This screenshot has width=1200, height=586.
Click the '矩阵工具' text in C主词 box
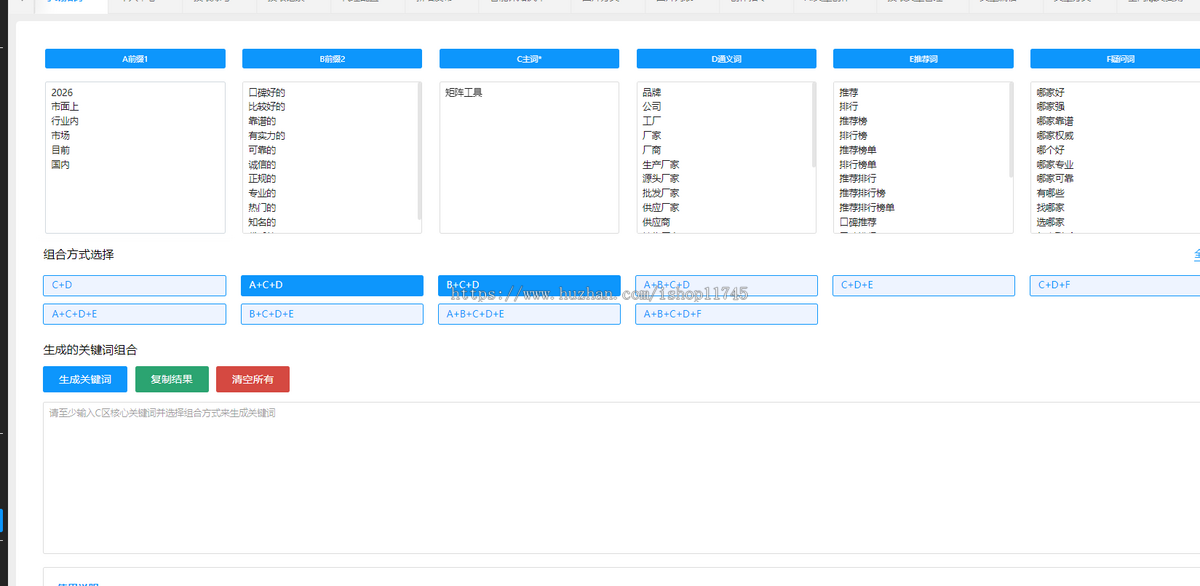coord(464,93)
